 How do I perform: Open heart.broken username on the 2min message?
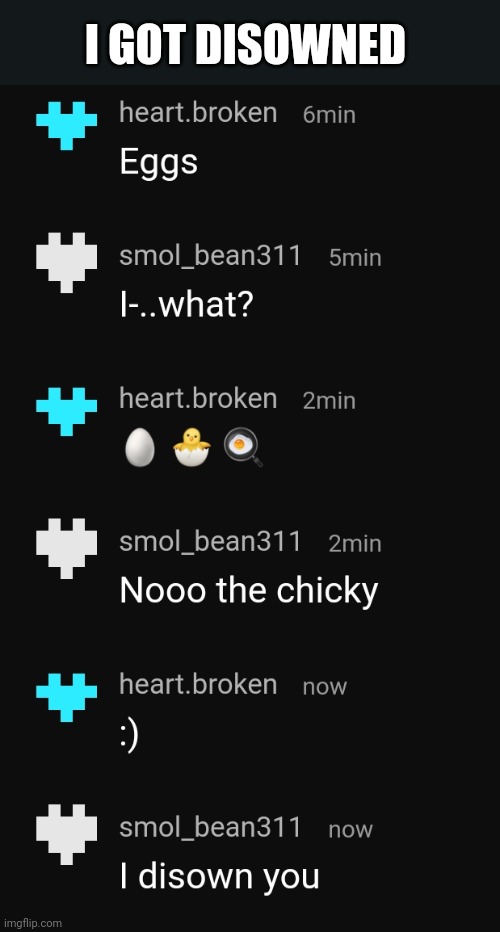point(198,398)
